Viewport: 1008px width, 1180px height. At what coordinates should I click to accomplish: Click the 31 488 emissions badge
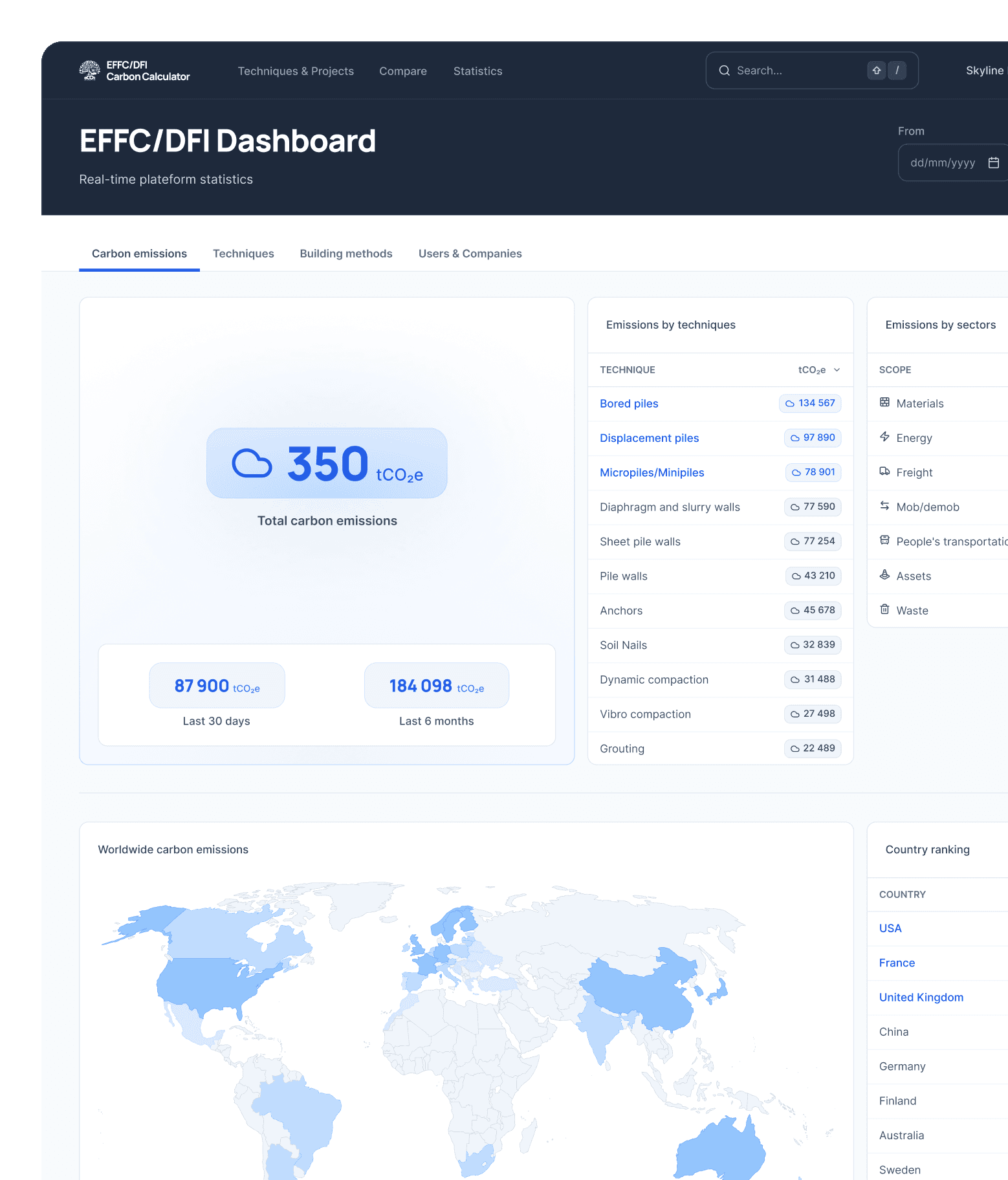click(x=813, y=679)
